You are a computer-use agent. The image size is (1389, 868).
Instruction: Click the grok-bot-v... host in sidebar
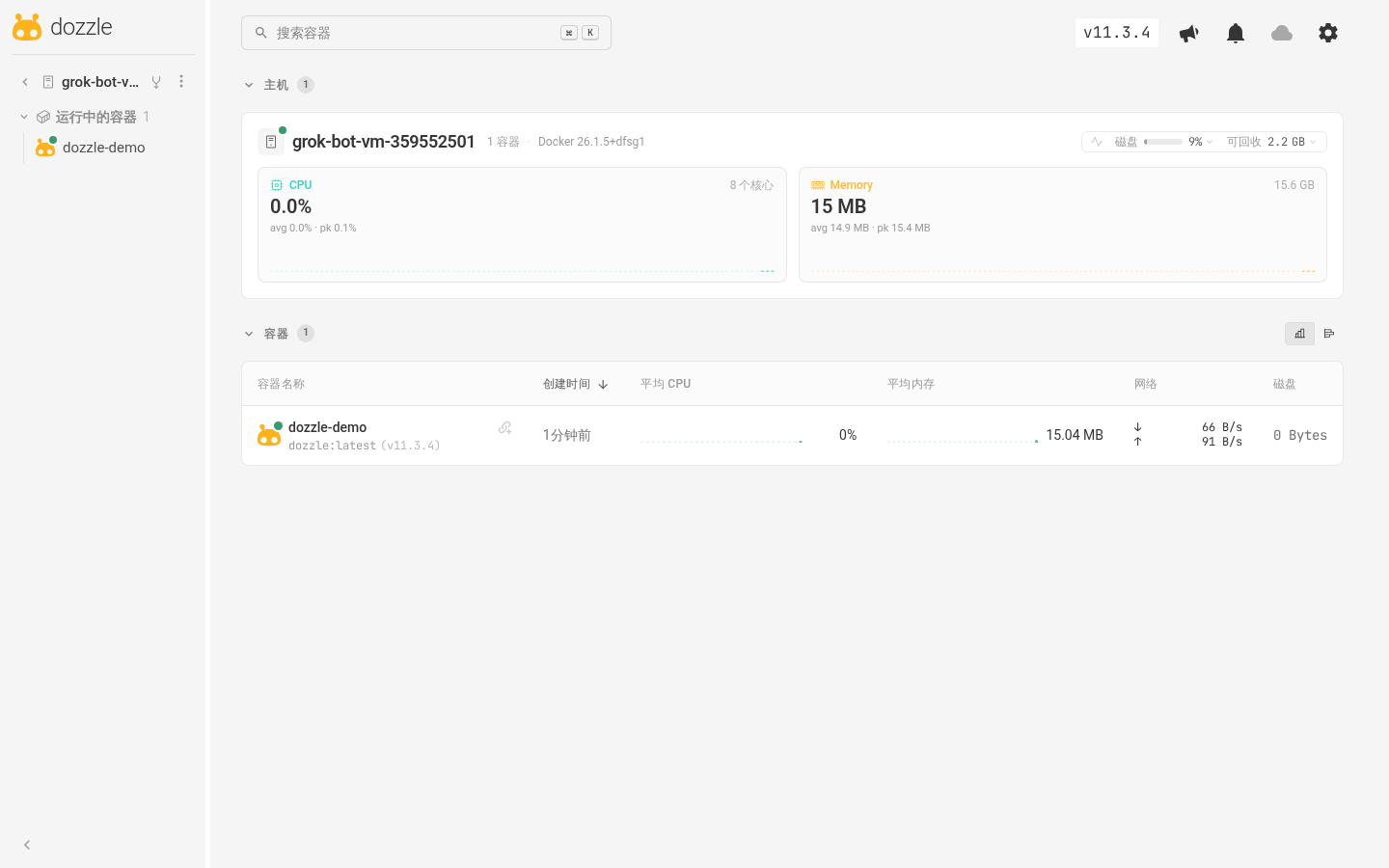tap(100, 82)
